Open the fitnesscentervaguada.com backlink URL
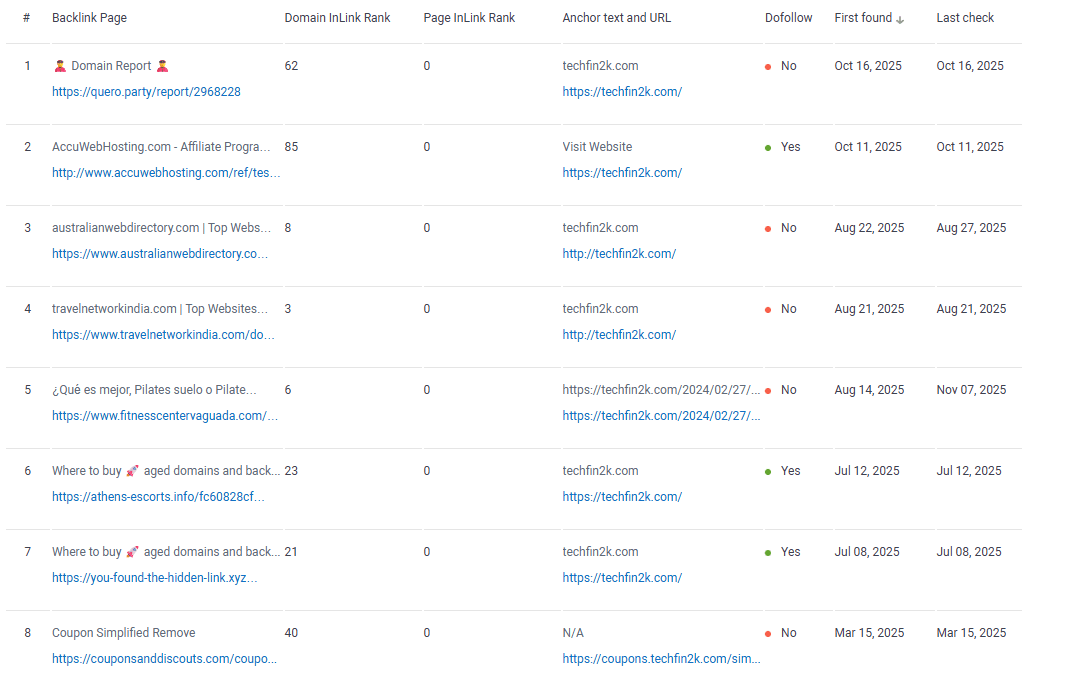Viewport: 1085px width, 697px height. 165,415
